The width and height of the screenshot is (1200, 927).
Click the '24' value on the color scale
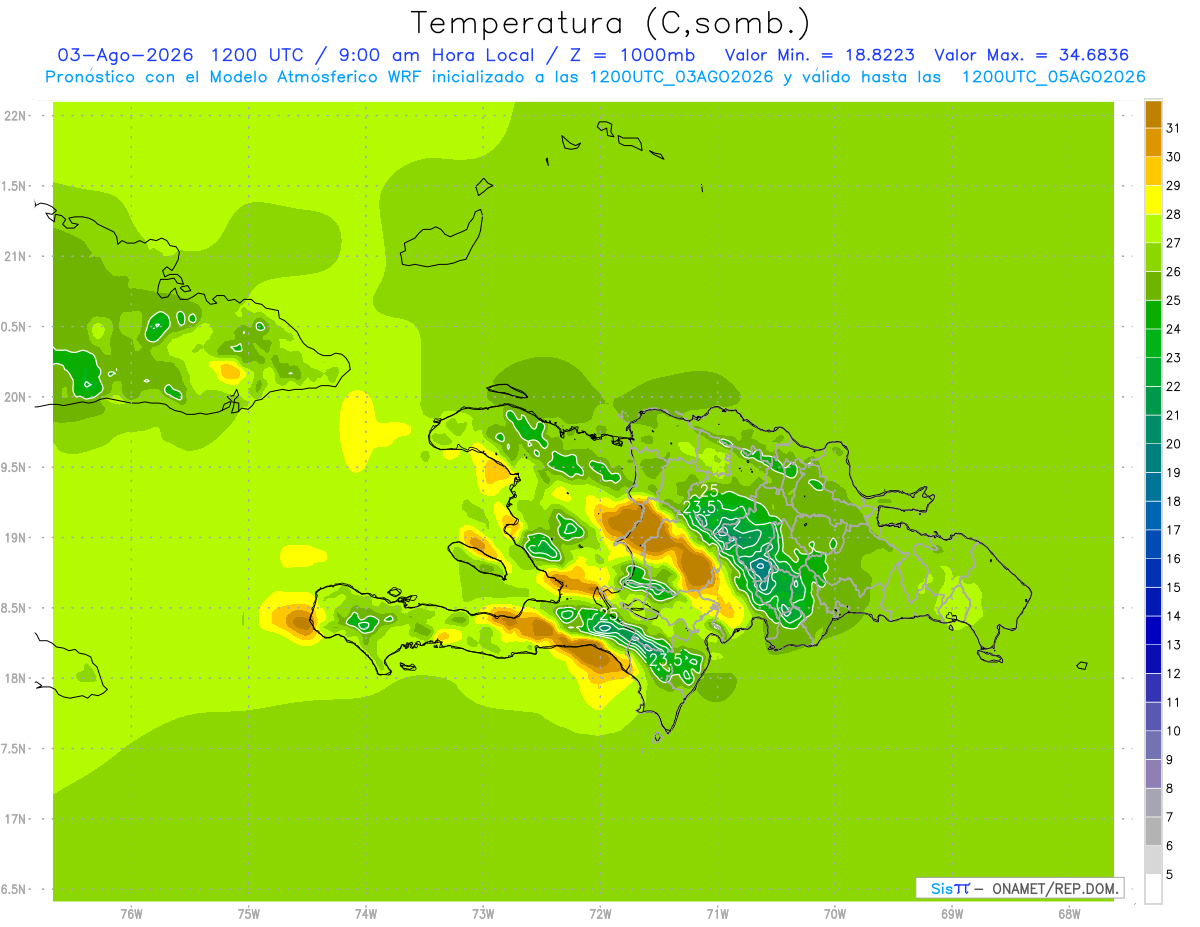click(x=1173, y=329)
